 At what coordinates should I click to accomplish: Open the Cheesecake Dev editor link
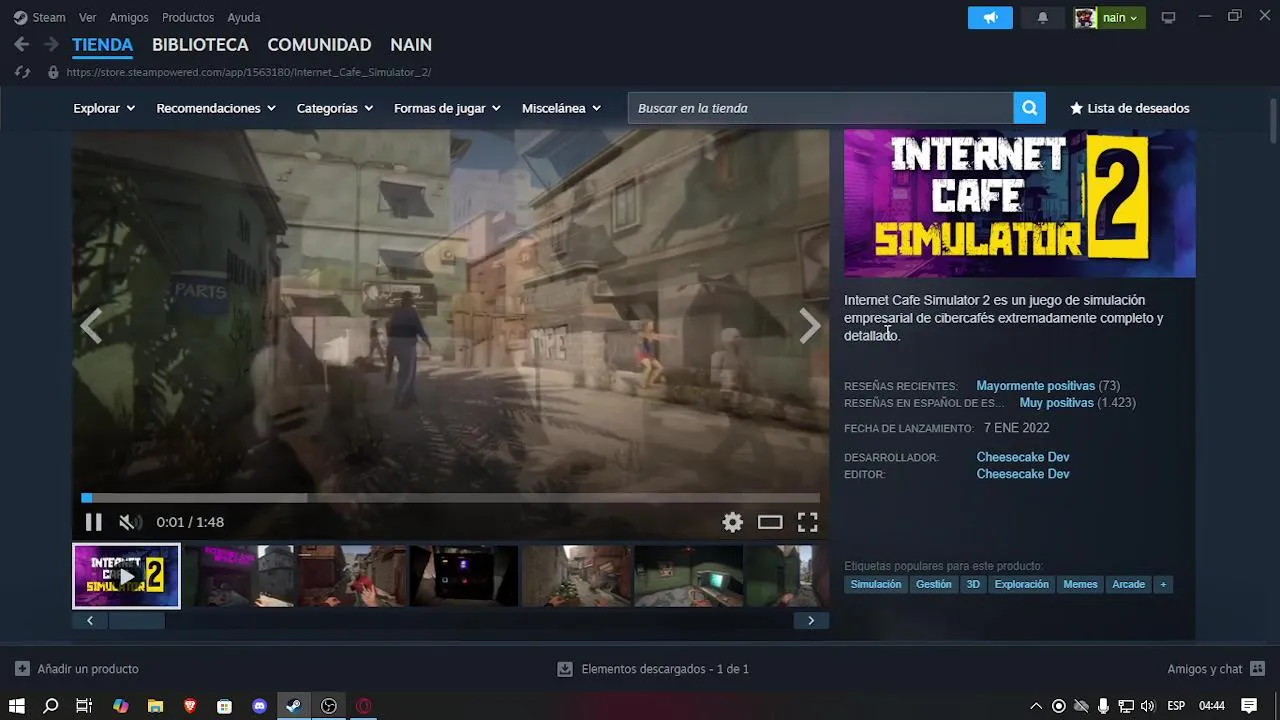[x=1023, y=474]
